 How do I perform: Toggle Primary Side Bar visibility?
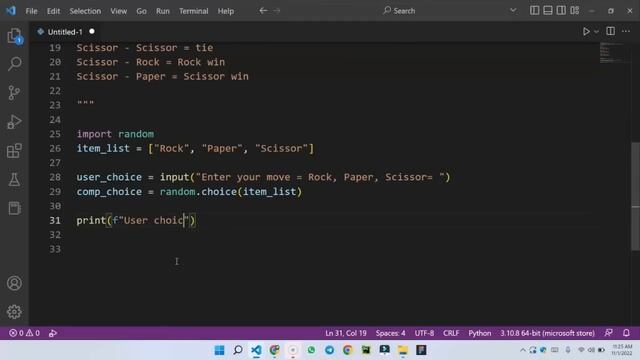534,11
